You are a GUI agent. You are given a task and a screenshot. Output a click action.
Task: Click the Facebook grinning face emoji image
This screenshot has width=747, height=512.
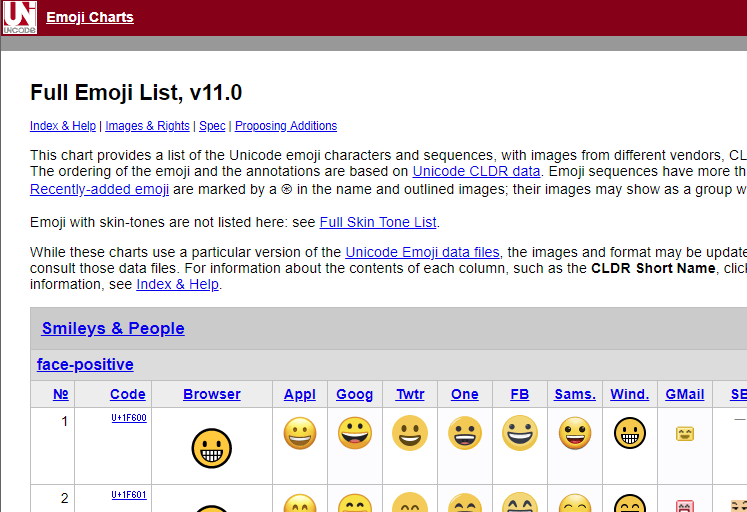pyautogui.click(x=520, y=434)
